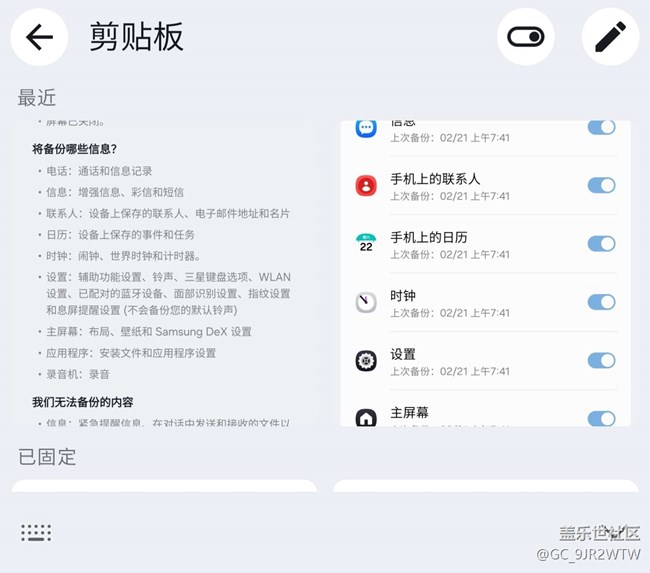Image resolution: width=650 pixels, height=573 pixels.
Task: Disable the 时钟 backup switch
Action: coord(601,302)
